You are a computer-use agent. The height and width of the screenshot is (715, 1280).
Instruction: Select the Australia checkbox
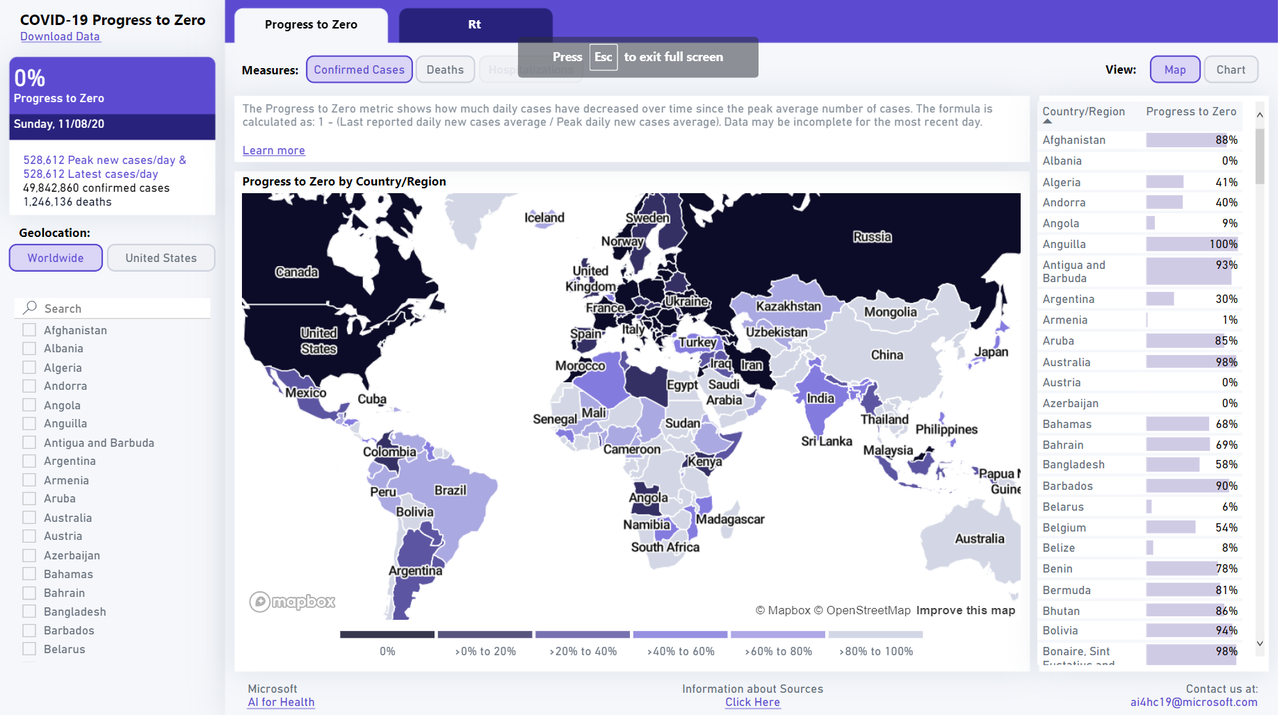click(x=29, y=518)
